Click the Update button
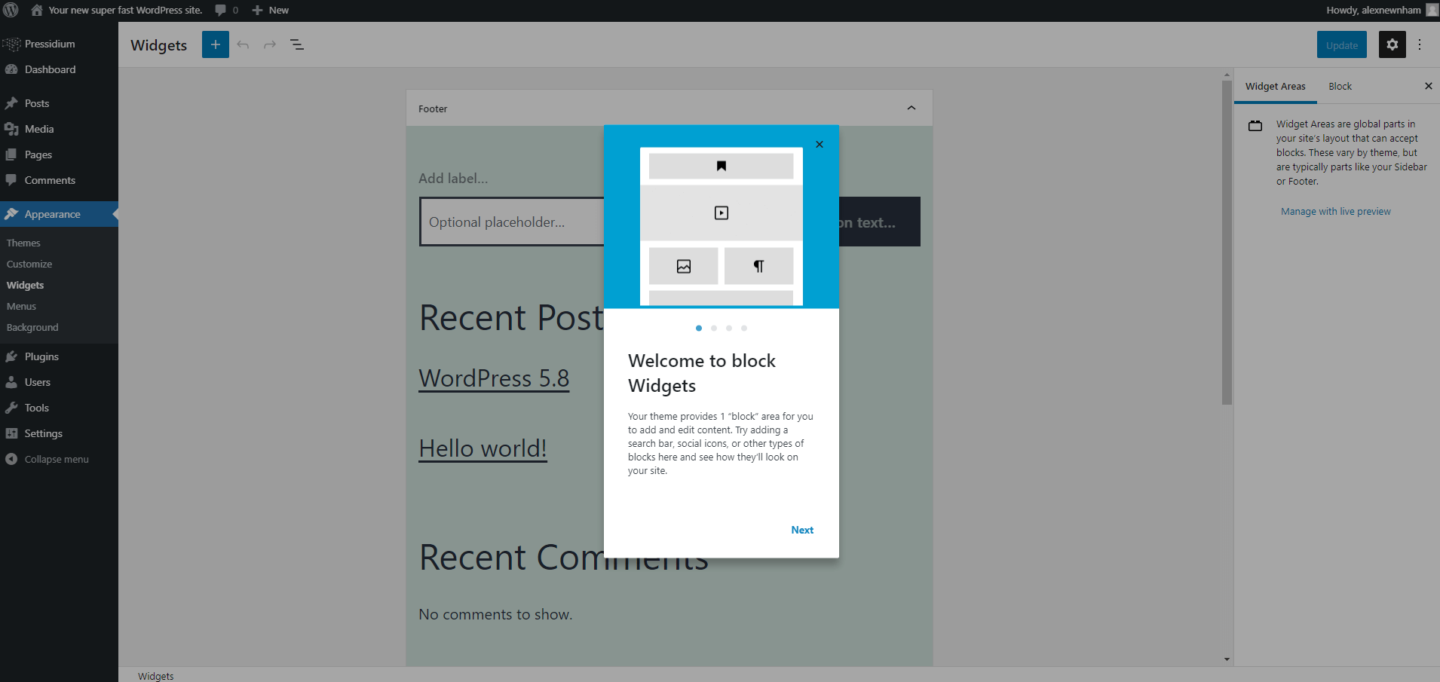 1342,45
